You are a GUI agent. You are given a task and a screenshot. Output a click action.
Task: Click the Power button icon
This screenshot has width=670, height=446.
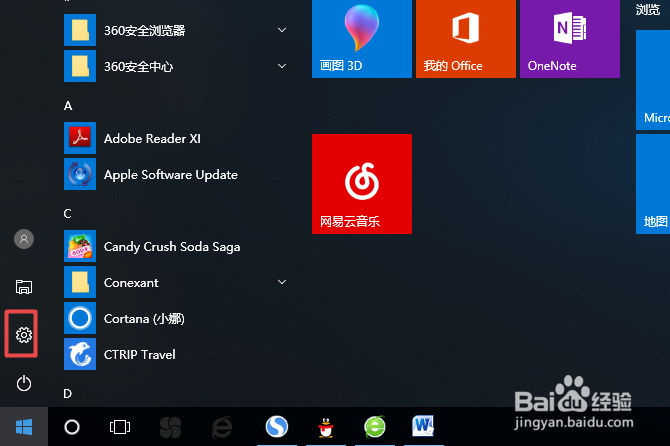tap(24, 383)
